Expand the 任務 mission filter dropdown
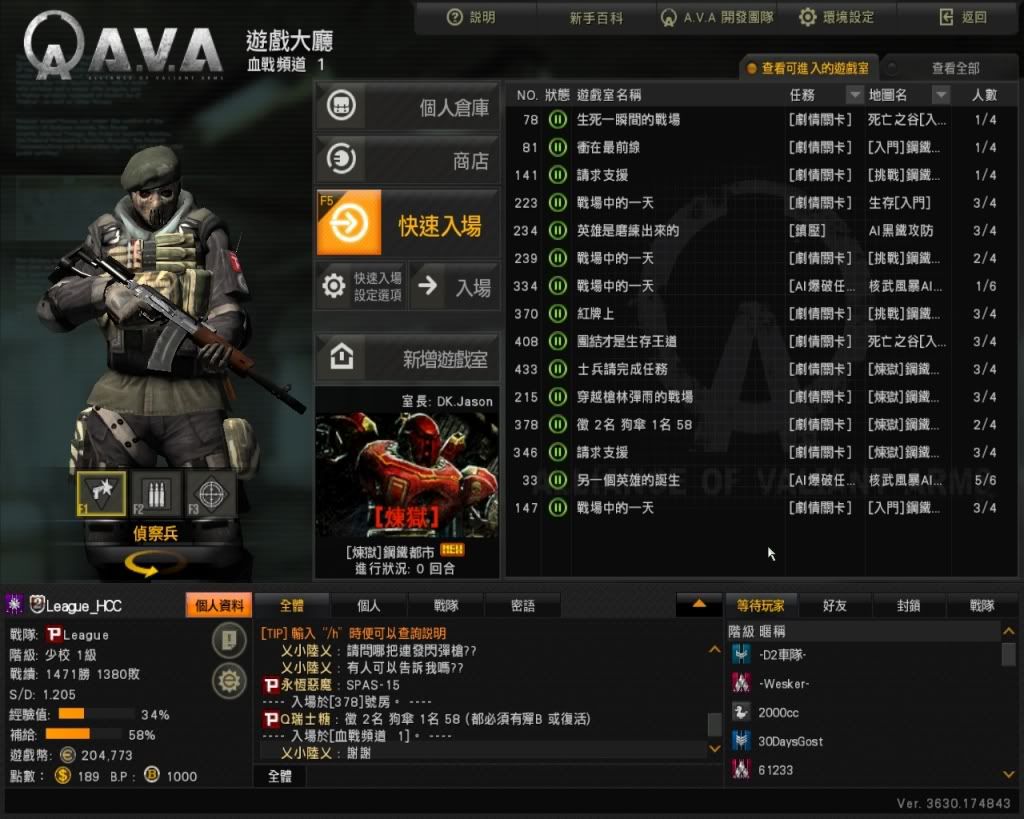This screenshot has height=819, width=1024. (x=854, y=95)
